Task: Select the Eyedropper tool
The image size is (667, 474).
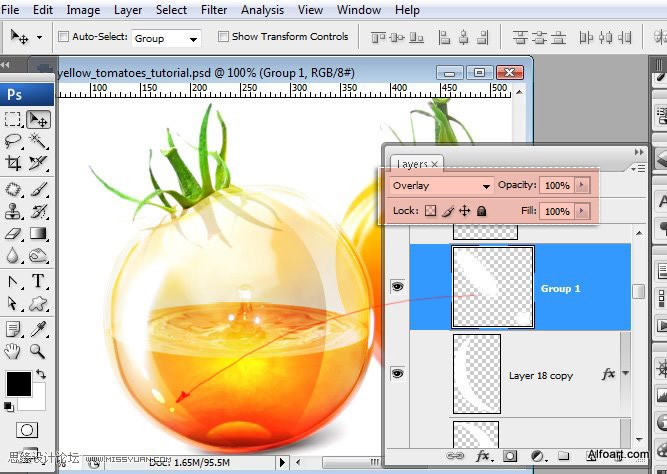Action: 38,329
